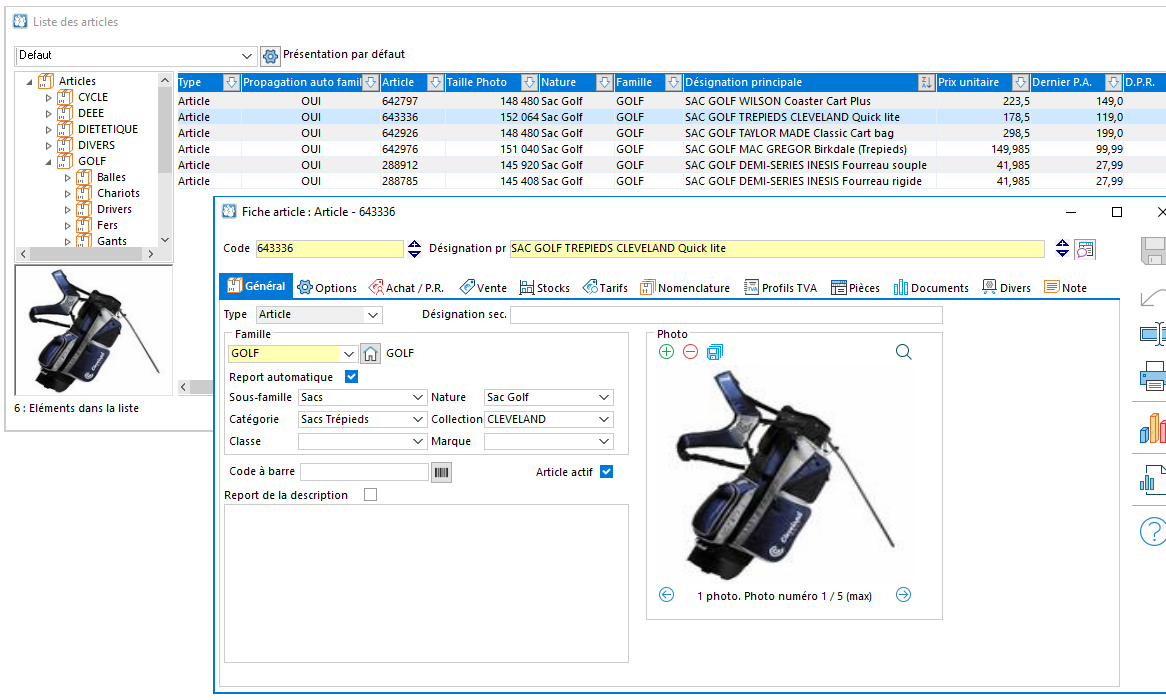Viewport: 1166px width, 700px height.
Task: Switch to the Tarifs tab
Action: coord(605,287)
